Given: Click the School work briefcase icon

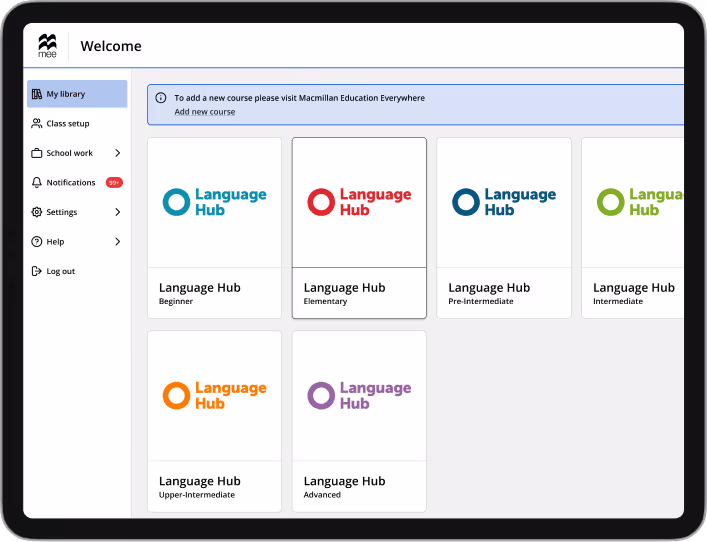Looking at the screenshot, I should point(37,153).
